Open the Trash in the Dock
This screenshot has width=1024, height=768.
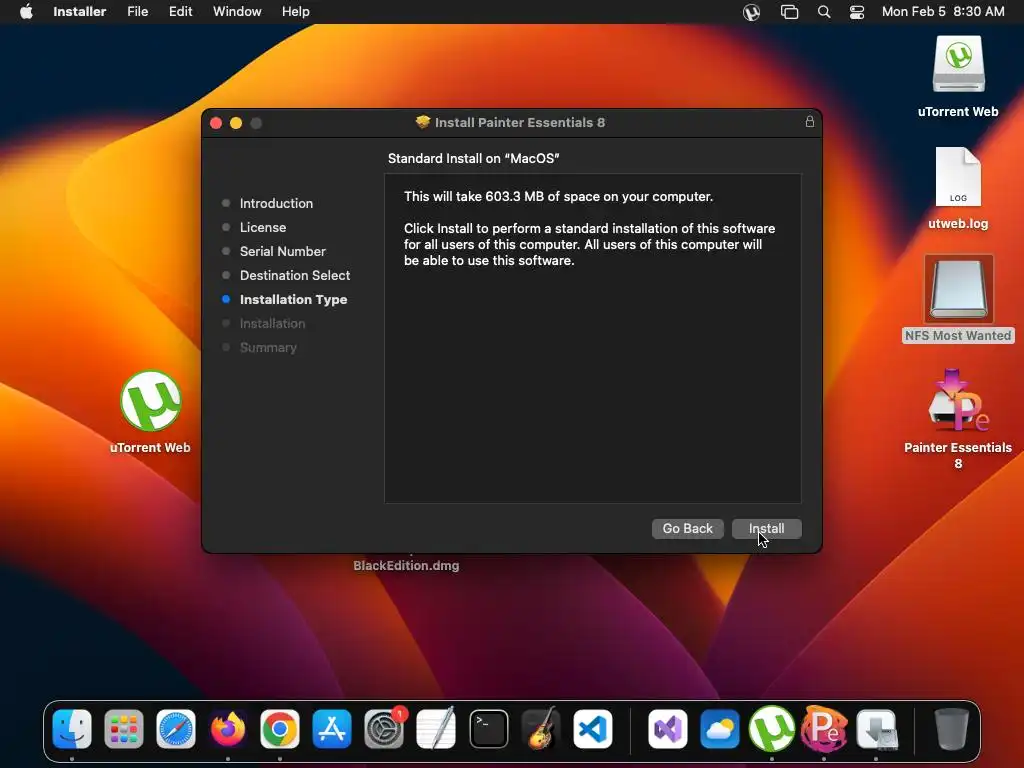click(952, 729)
